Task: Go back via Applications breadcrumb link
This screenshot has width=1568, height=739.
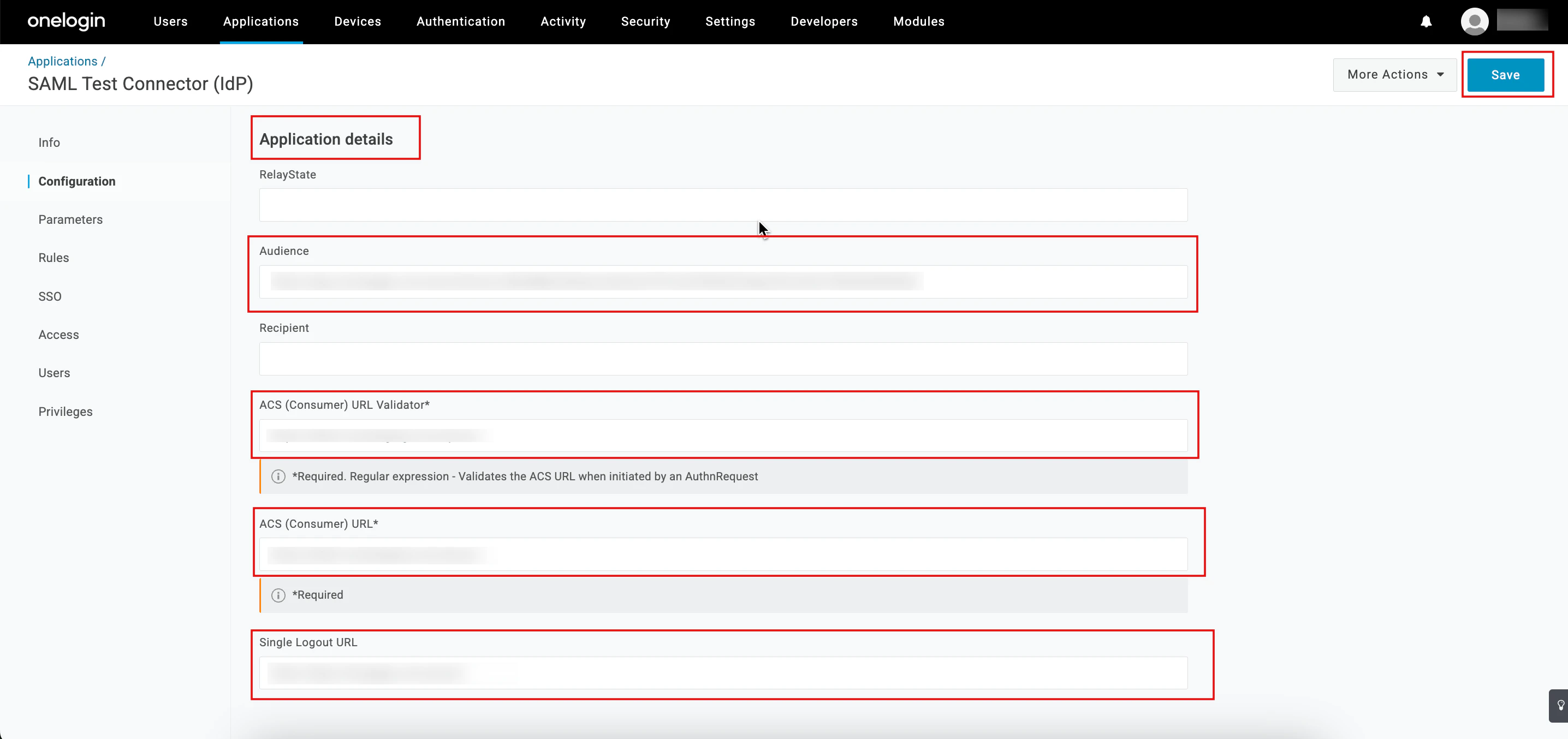Action: (63, 62)
